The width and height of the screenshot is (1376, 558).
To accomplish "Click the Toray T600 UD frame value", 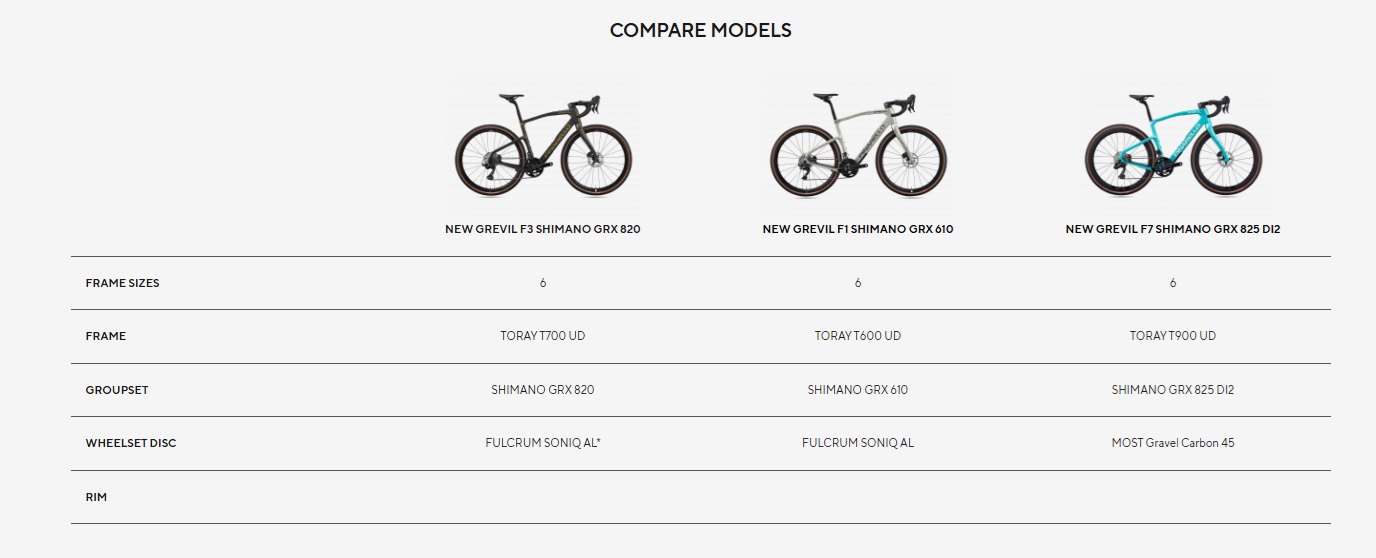I will [858, 336].
